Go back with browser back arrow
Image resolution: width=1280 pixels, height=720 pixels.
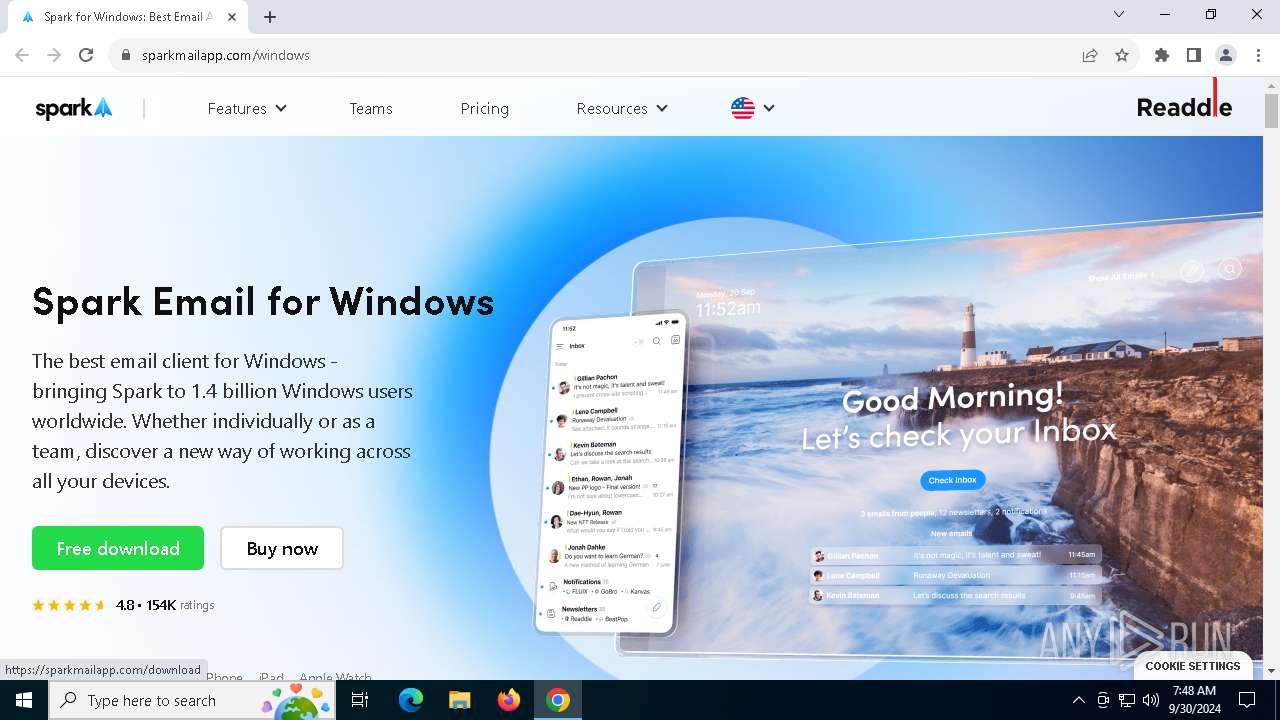click(22, 55)
